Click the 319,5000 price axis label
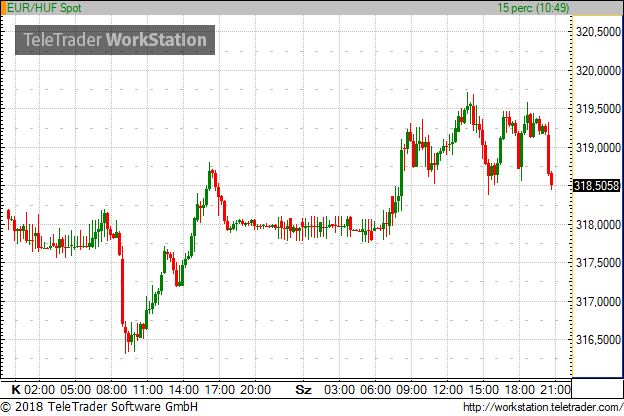Screen dimensions: 624x416 point(598,109)
